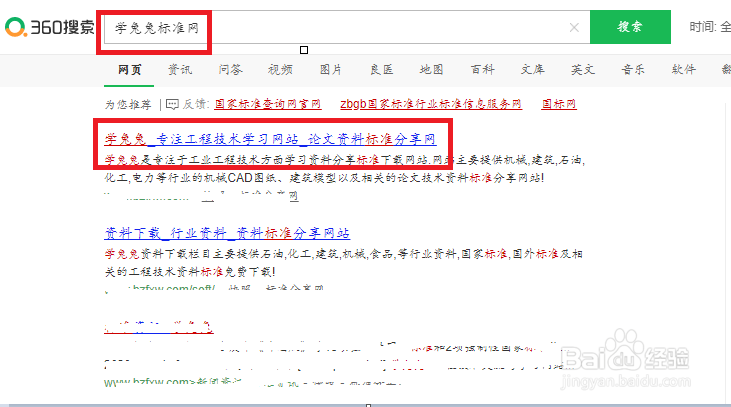This screenshot has height=407, width=731.
Task: Select the 网页 tab
Action: [x=129, y=70]
